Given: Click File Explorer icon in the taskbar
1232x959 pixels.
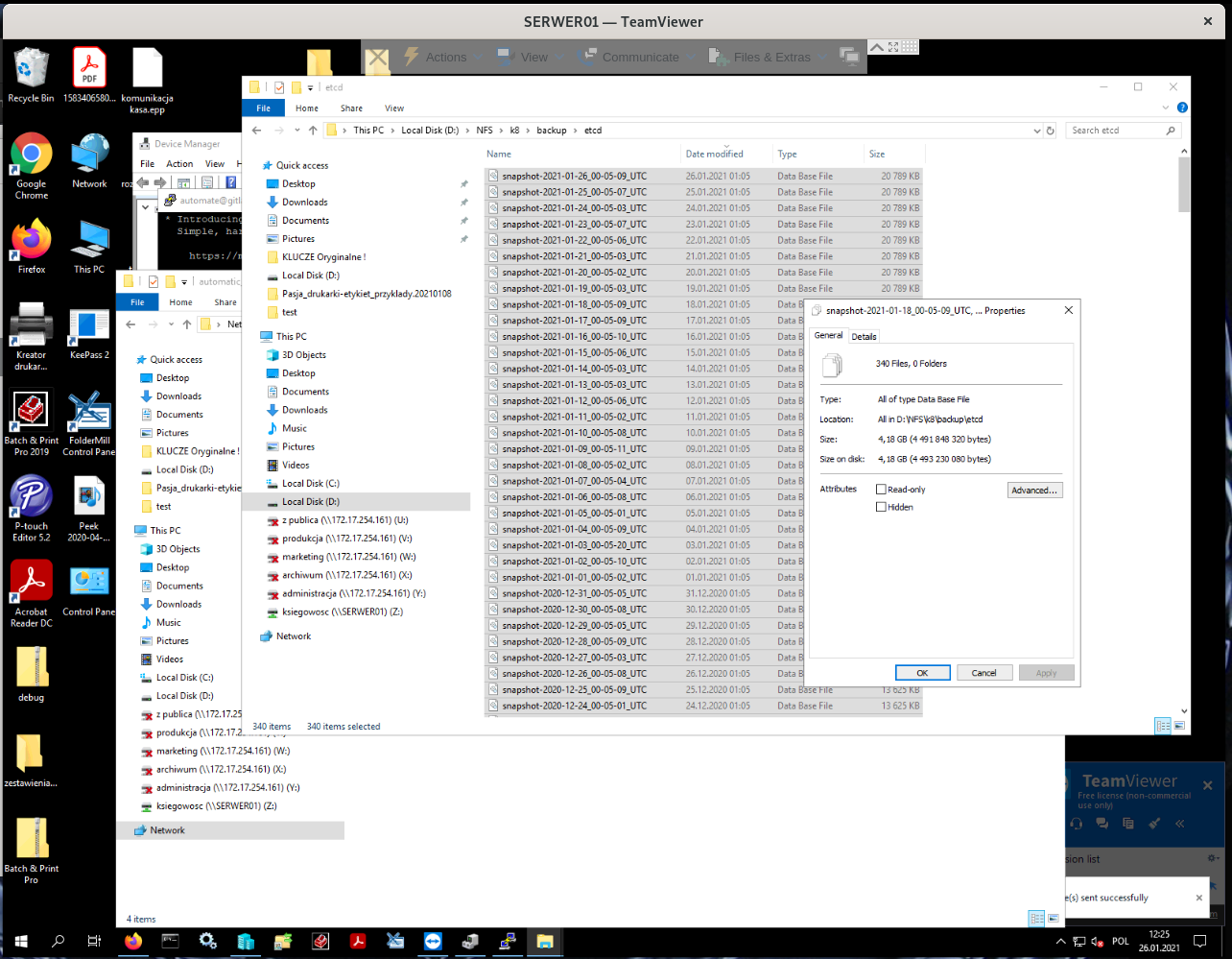Looking at the screenshot, I should pyautogui.click(x=545, y=942).
